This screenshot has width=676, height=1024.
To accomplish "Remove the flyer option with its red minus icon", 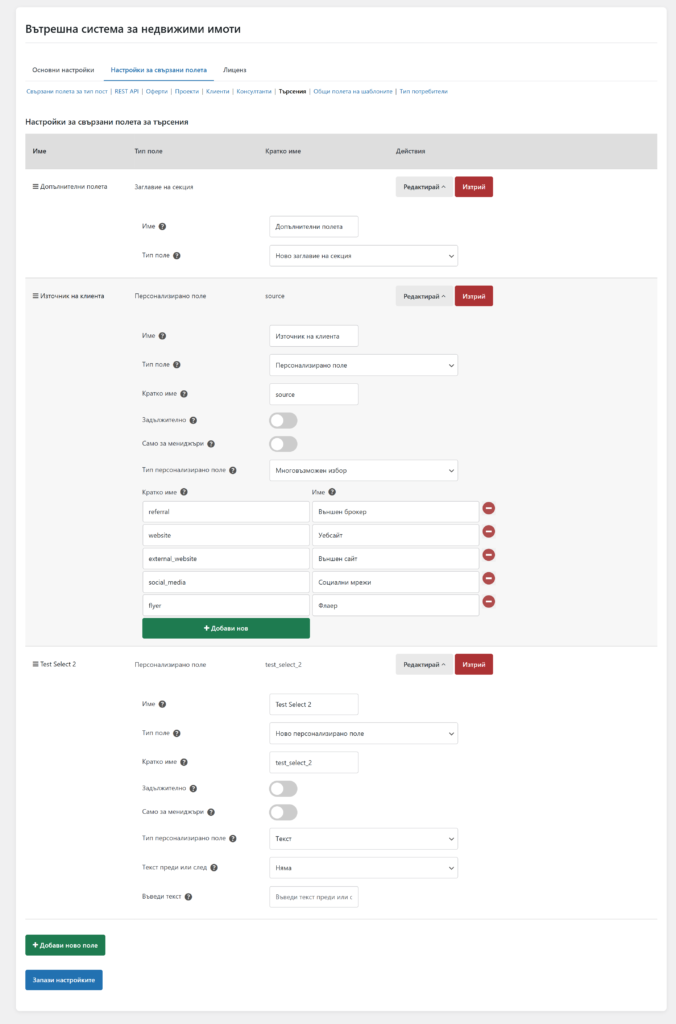I will (489, 601).
